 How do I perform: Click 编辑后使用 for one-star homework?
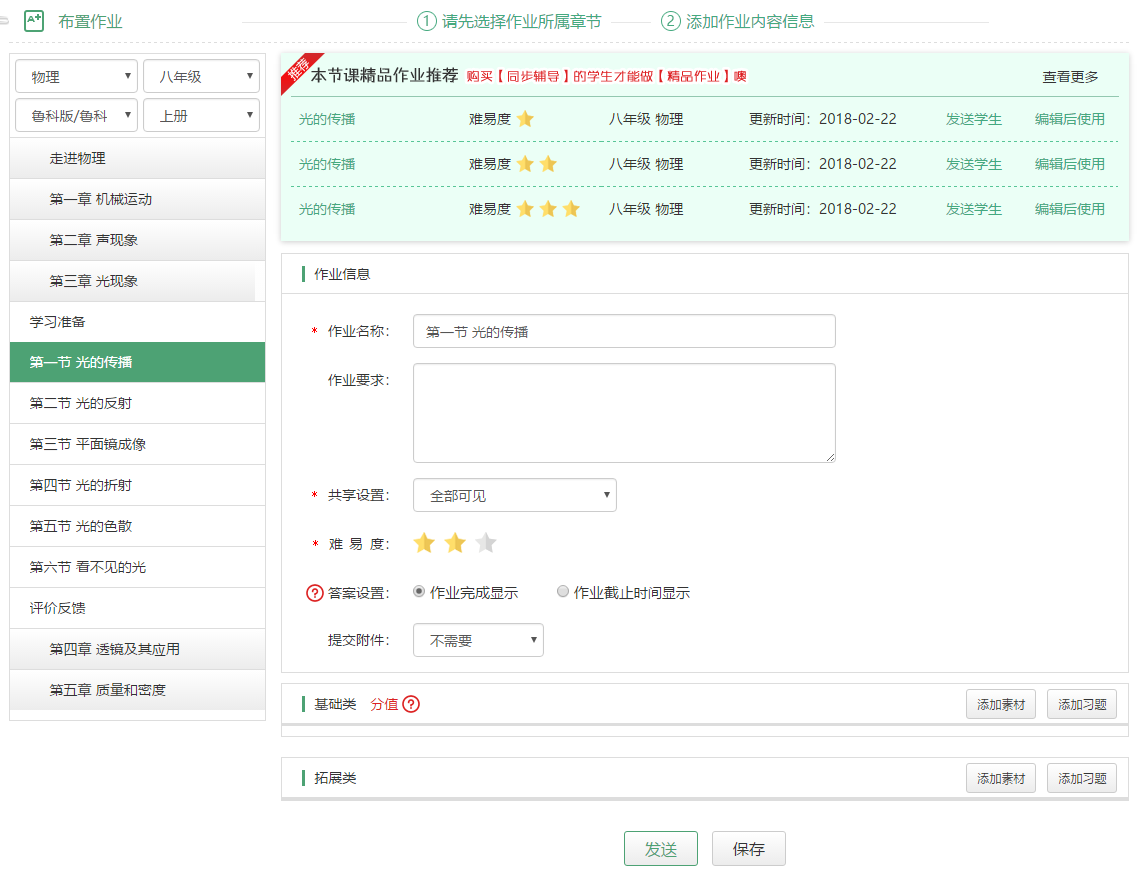[1069, 118]
